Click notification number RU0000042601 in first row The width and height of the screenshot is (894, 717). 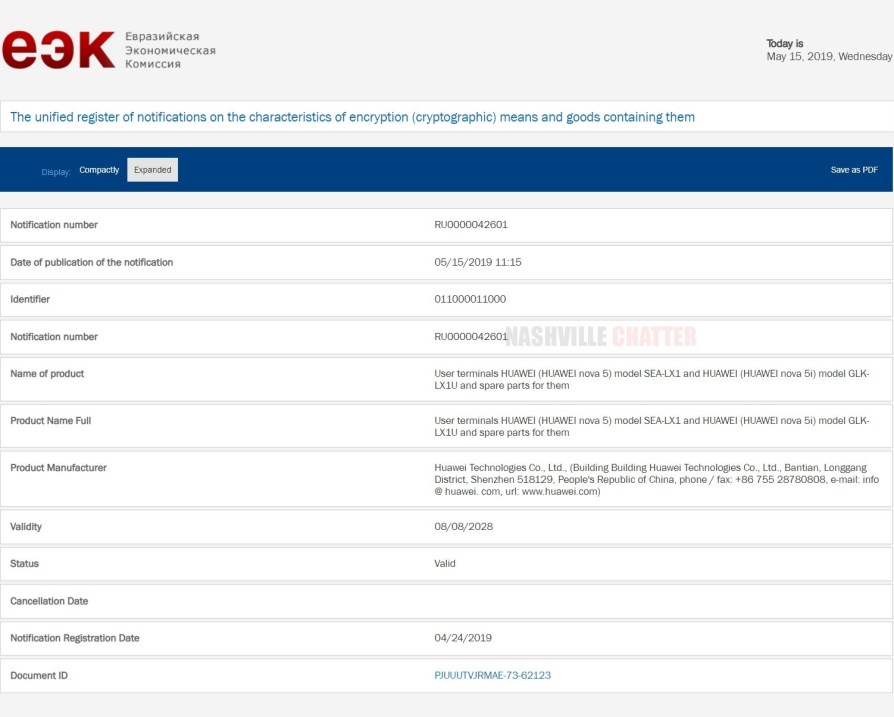pyautogui.click(x=471, y=225)
